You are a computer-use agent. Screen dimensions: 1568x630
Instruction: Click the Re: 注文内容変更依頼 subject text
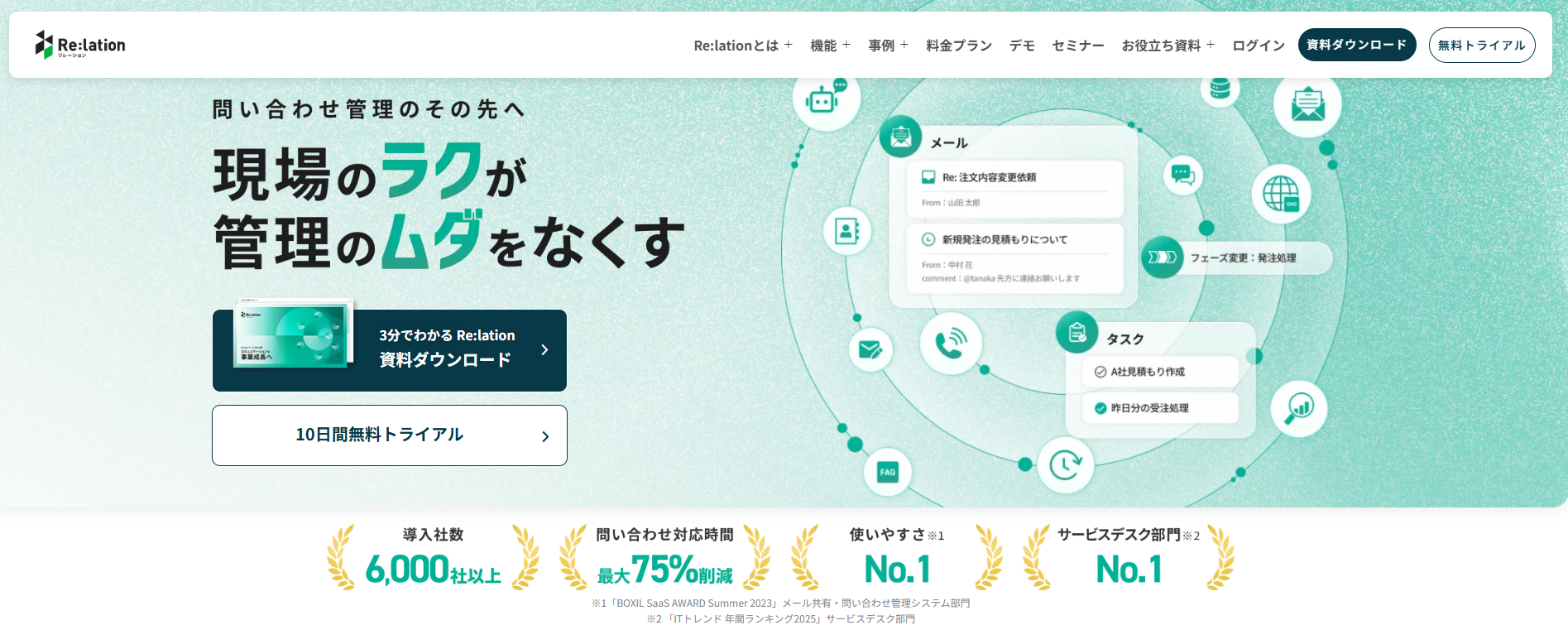pyautogui.click(x=989, y=177)
